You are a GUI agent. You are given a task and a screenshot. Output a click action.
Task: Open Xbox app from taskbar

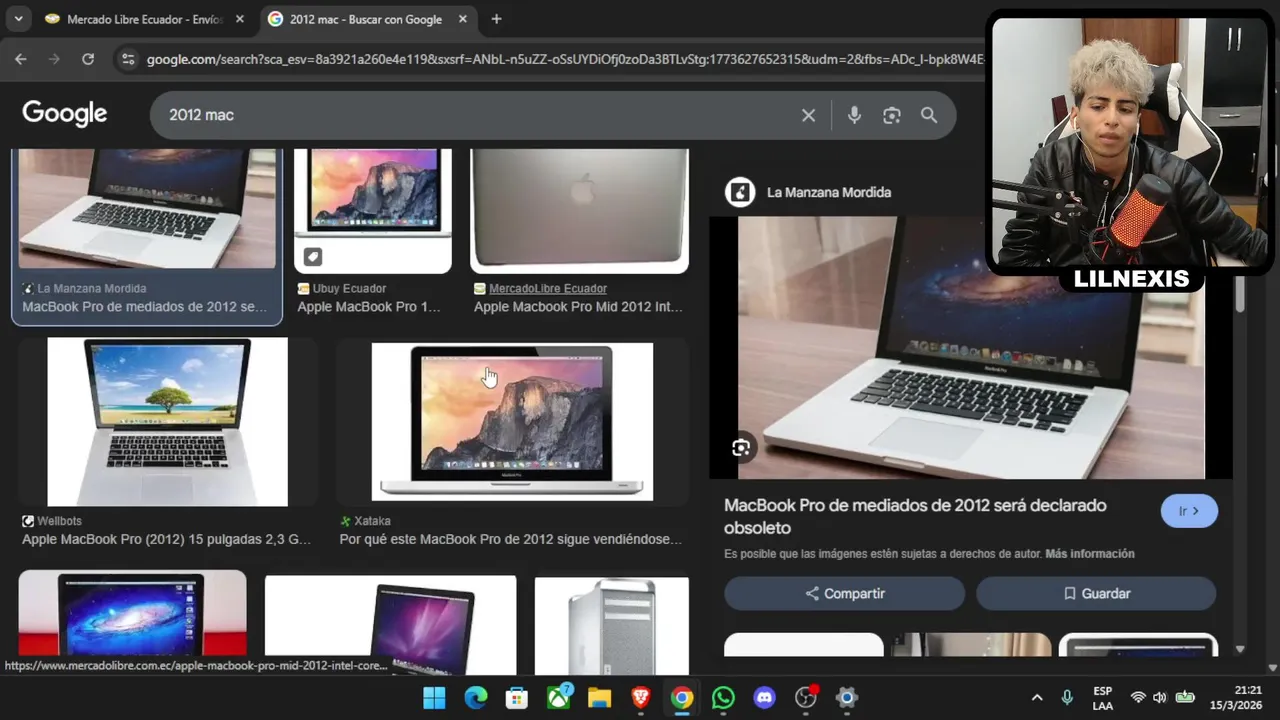point(559,697)
